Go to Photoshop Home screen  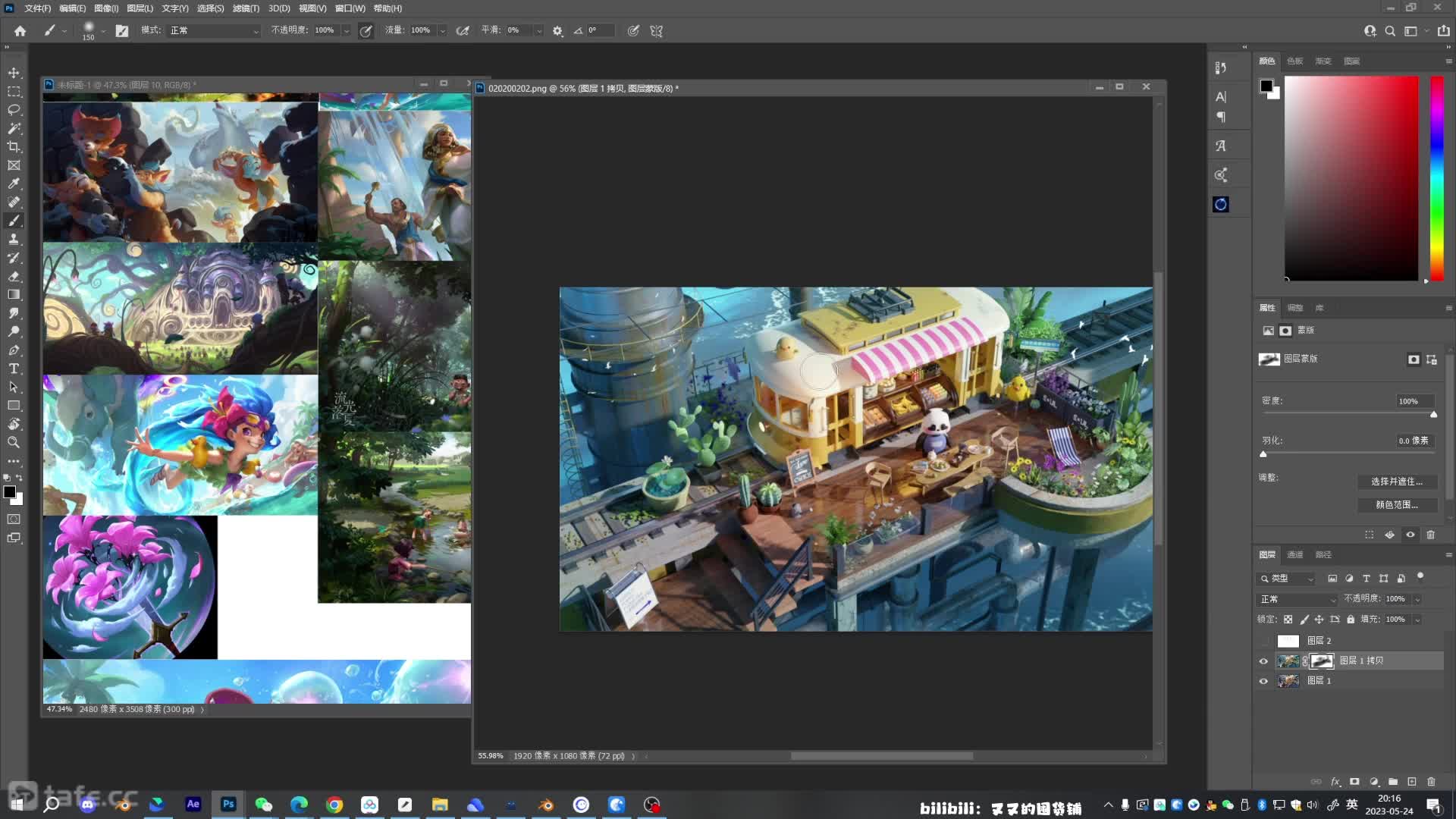pyautogui.click(x=20, y=30)
